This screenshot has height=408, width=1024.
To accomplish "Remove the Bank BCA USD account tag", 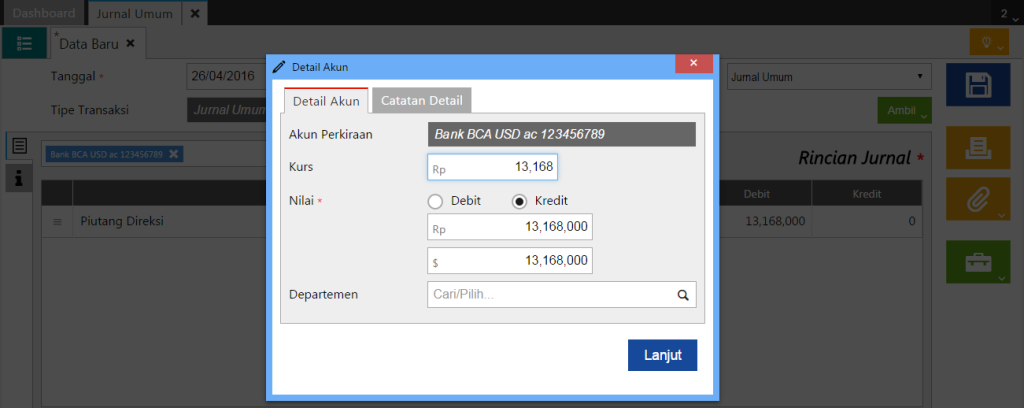I will 174,154.
